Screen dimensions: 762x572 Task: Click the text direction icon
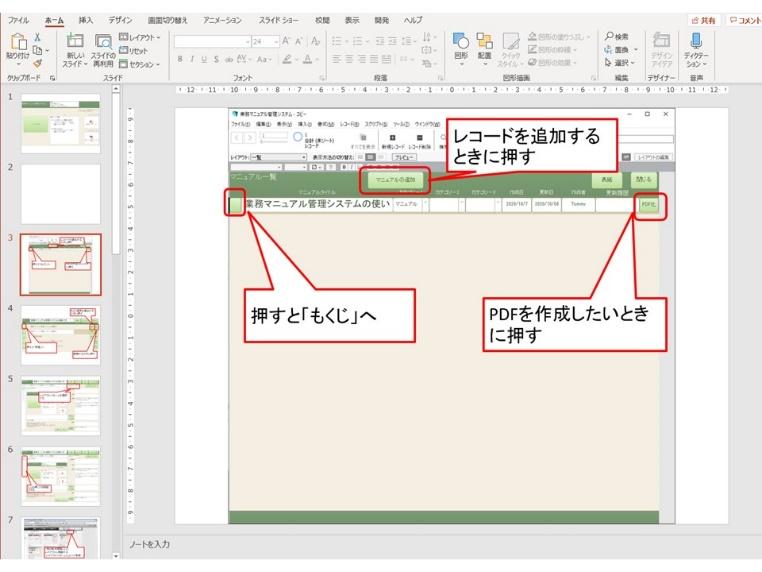(427, 37)
